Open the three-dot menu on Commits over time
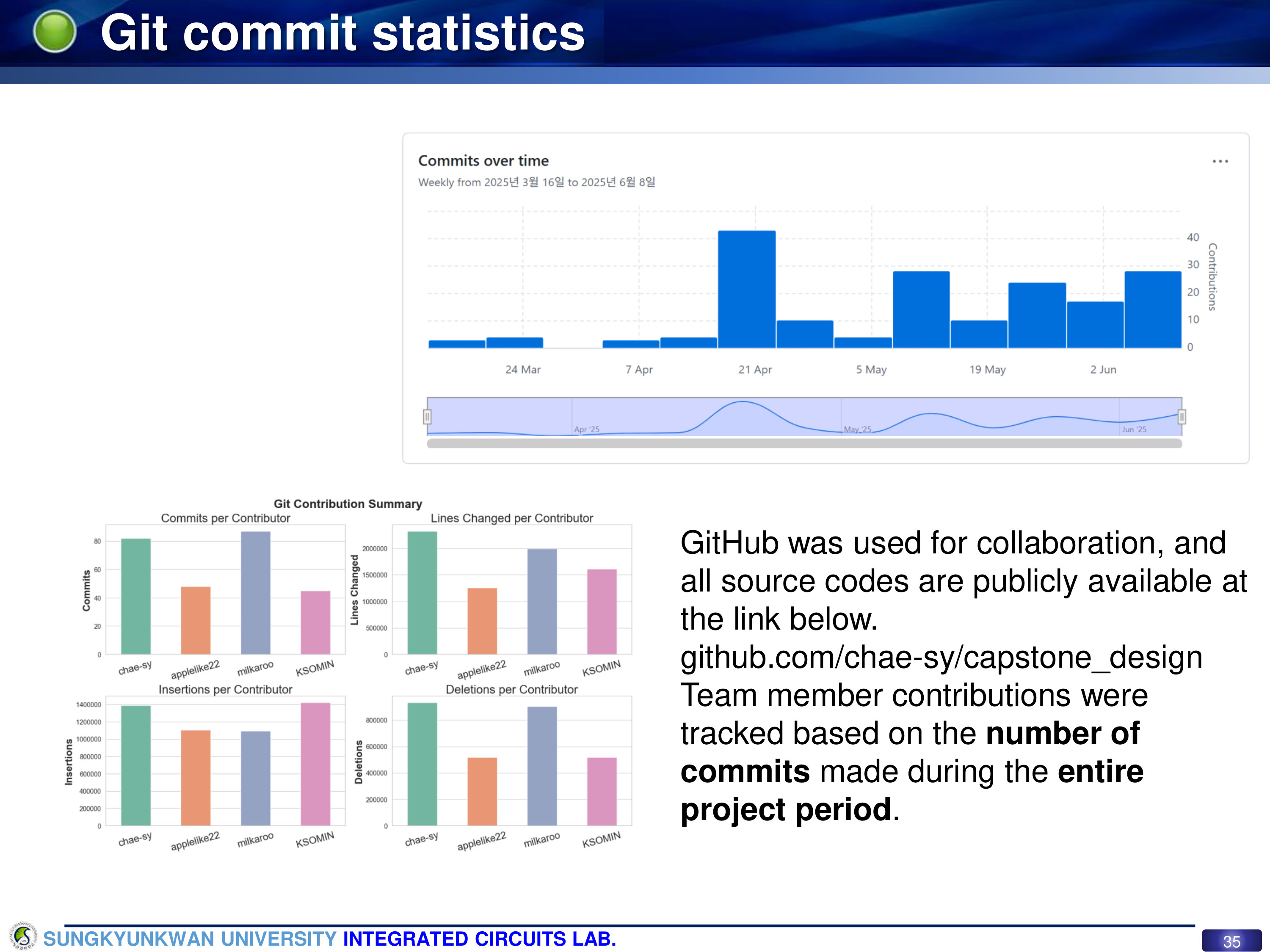The image size is (1270, 952). click(x=1220, y=161)
